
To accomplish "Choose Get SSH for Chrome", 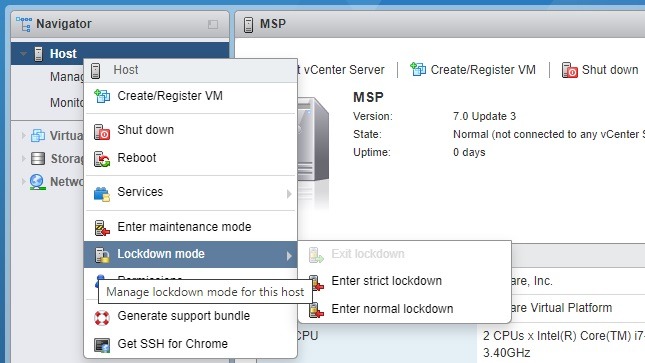I will click(190, 344).
